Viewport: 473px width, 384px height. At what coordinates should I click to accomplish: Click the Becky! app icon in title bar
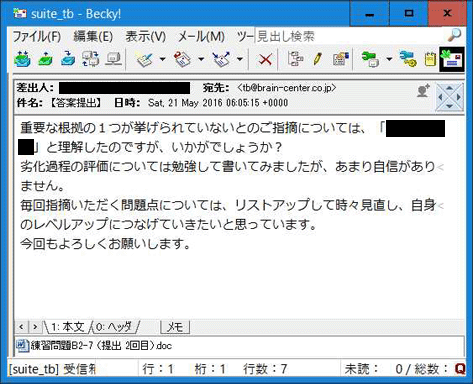pyautogui.click(x=20, y=14)
